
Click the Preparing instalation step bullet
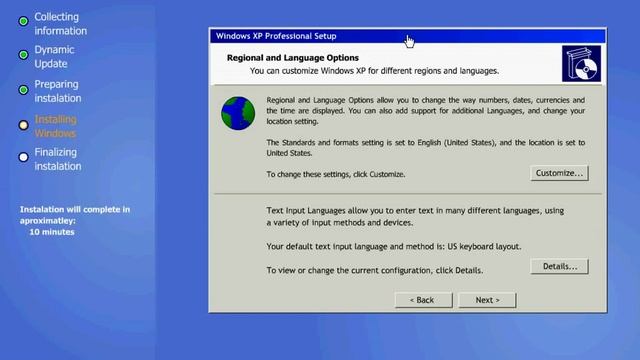(x=23, y=90)
